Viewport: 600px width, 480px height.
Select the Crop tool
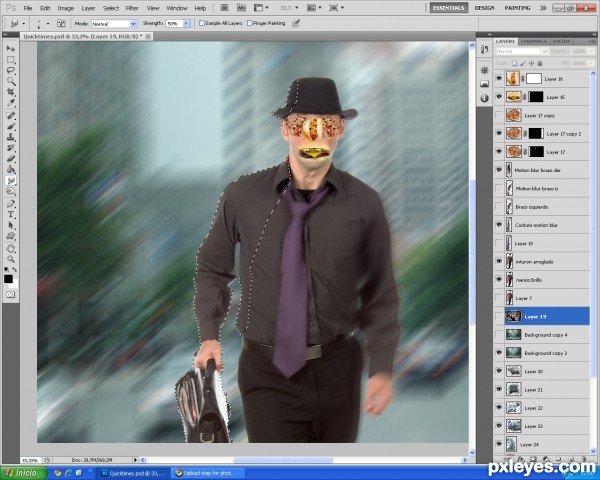pos(11,92)
